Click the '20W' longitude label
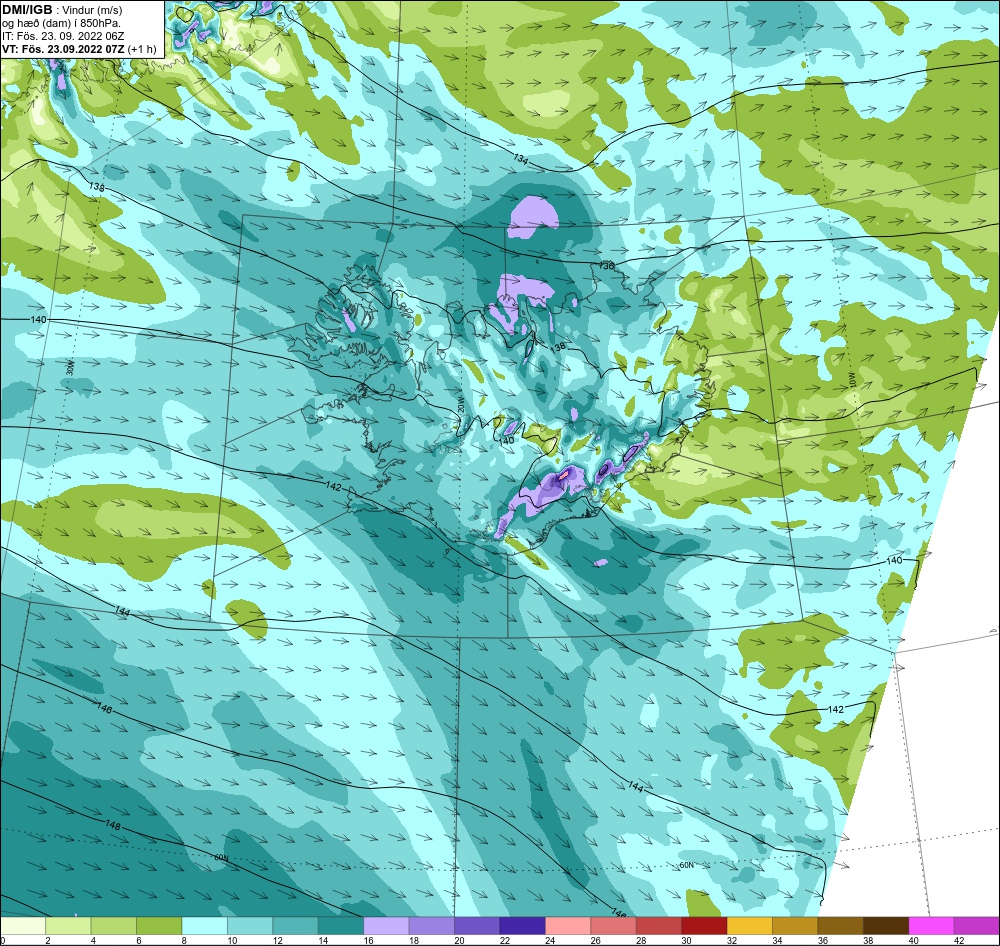Screen dimensions: 1000x946 pos(460,406)
